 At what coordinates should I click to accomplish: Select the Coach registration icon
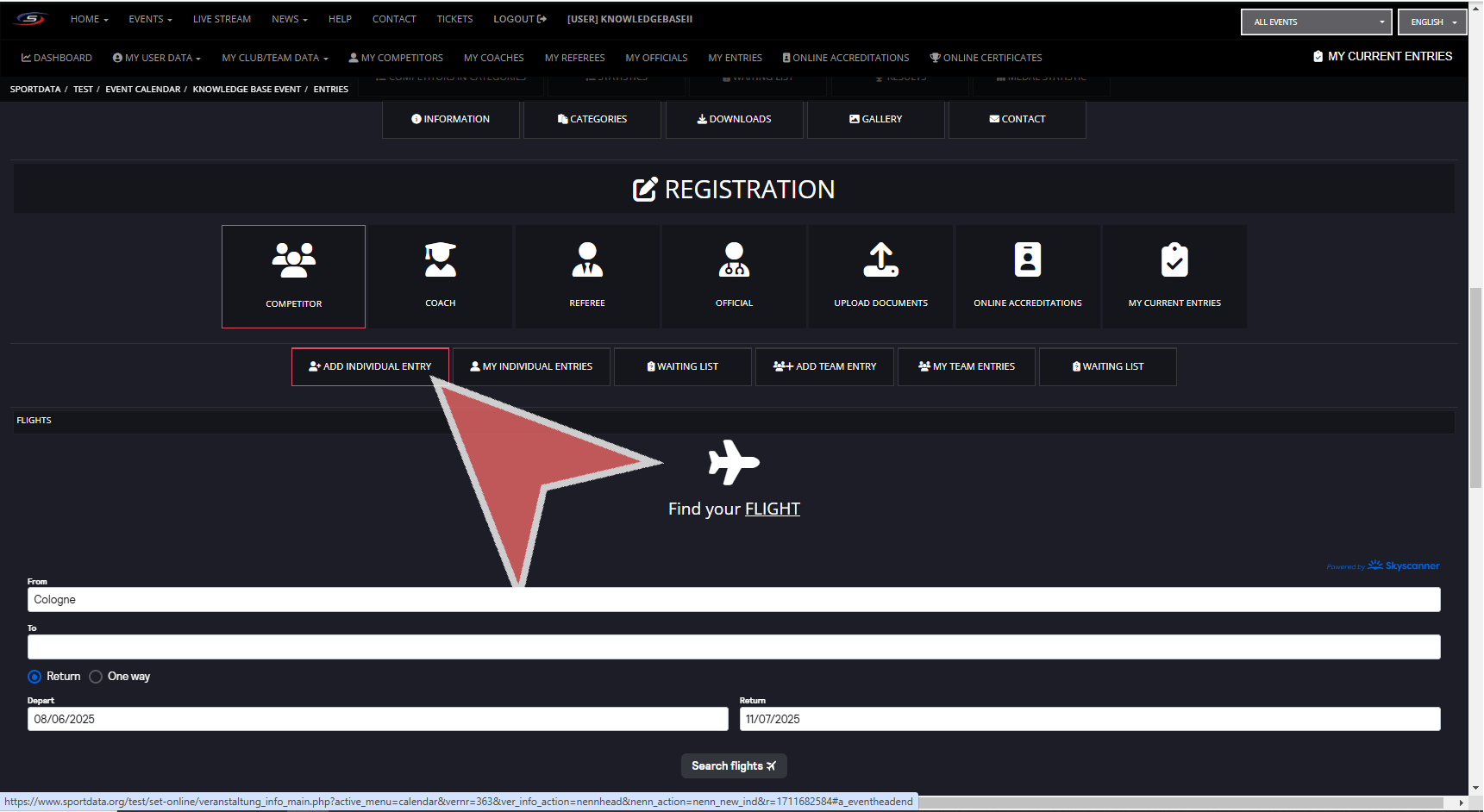(440, 259)
